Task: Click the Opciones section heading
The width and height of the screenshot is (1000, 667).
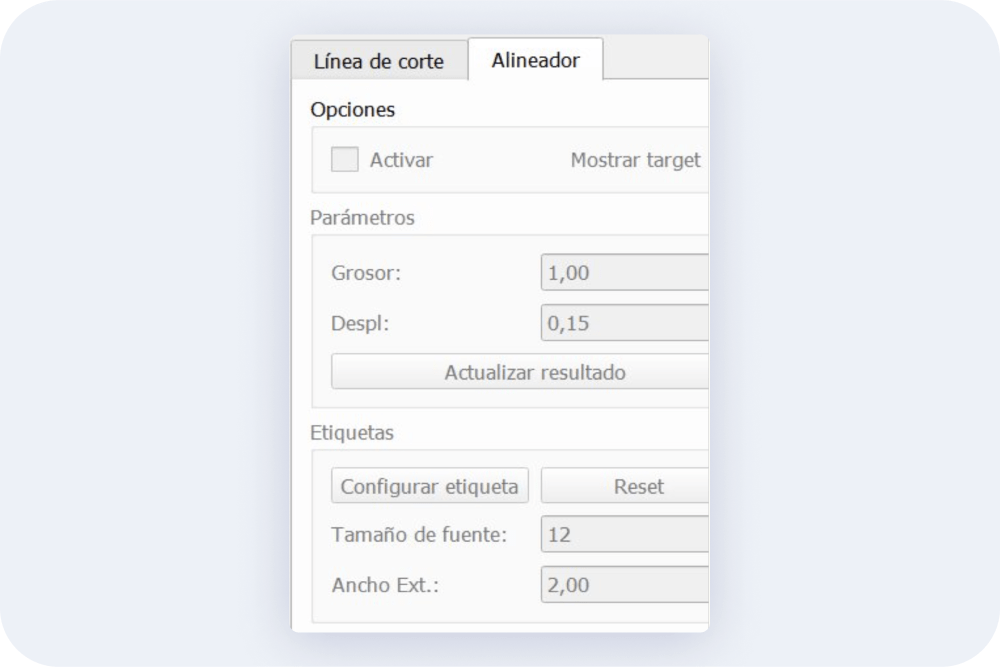Action: [353, 110]
